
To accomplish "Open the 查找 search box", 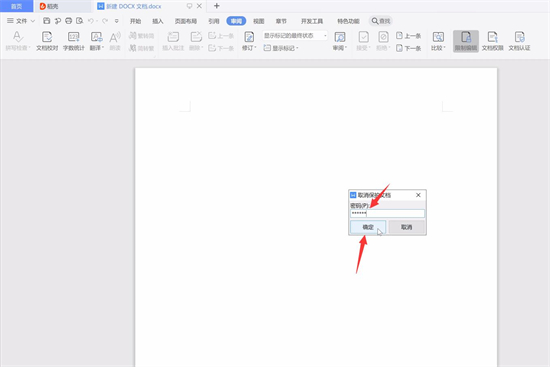I will (381, 21).
